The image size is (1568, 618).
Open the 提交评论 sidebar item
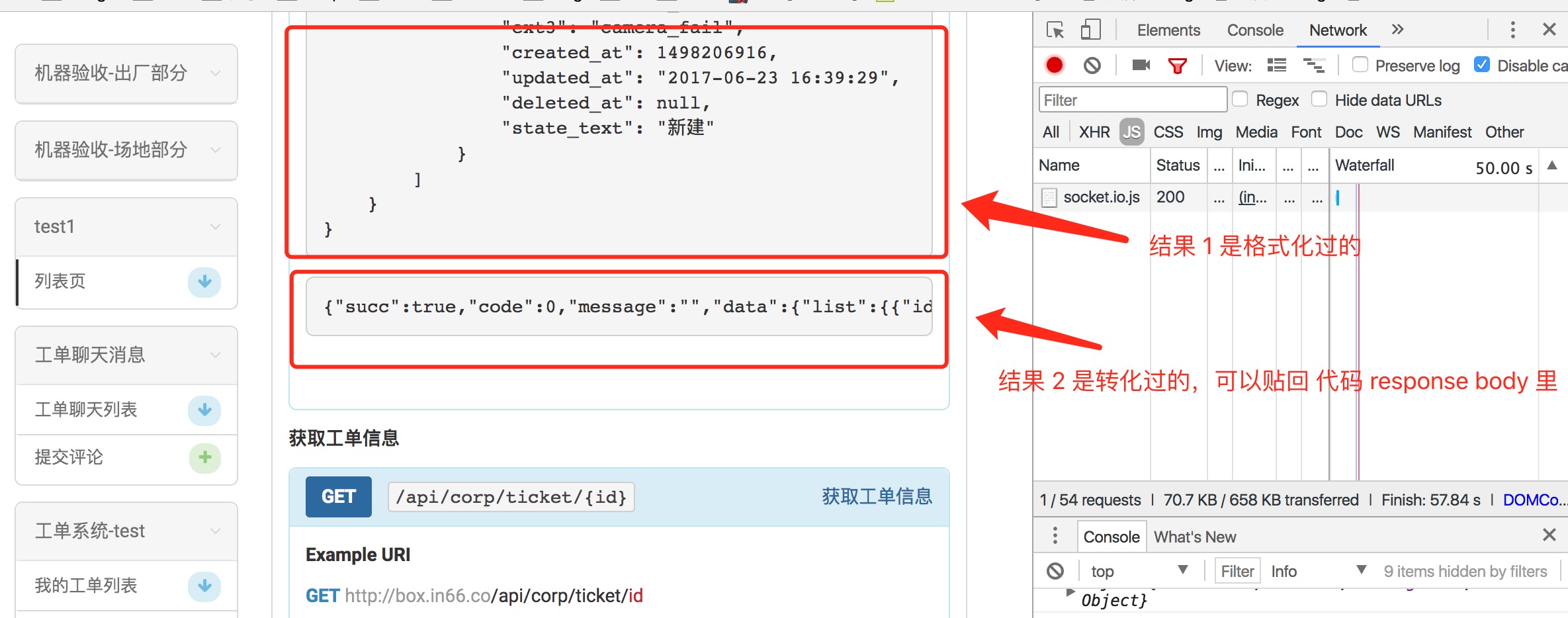[x=126, y=458]
